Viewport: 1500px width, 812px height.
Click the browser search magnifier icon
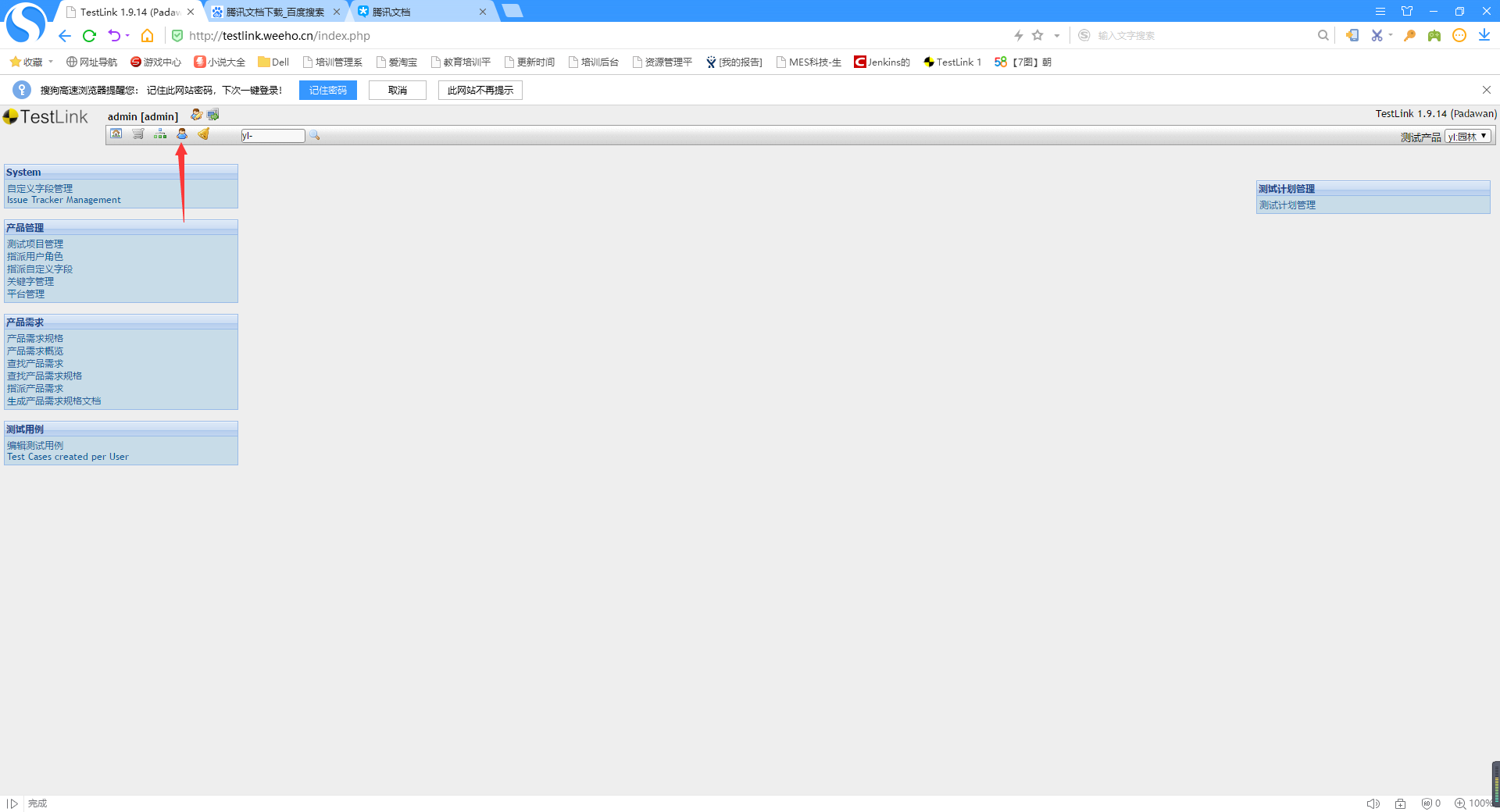tap(1323, 35)
